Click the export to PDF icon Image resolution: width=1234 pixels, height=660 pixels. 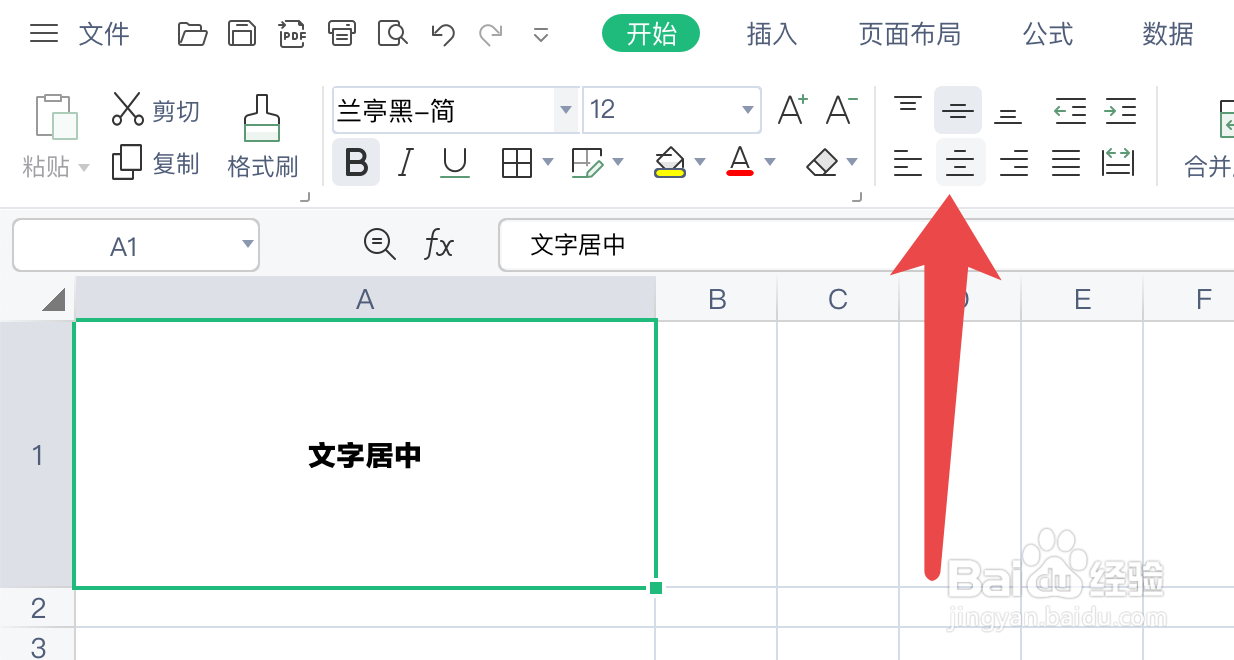pyautogui.click(x=293, y=32)
